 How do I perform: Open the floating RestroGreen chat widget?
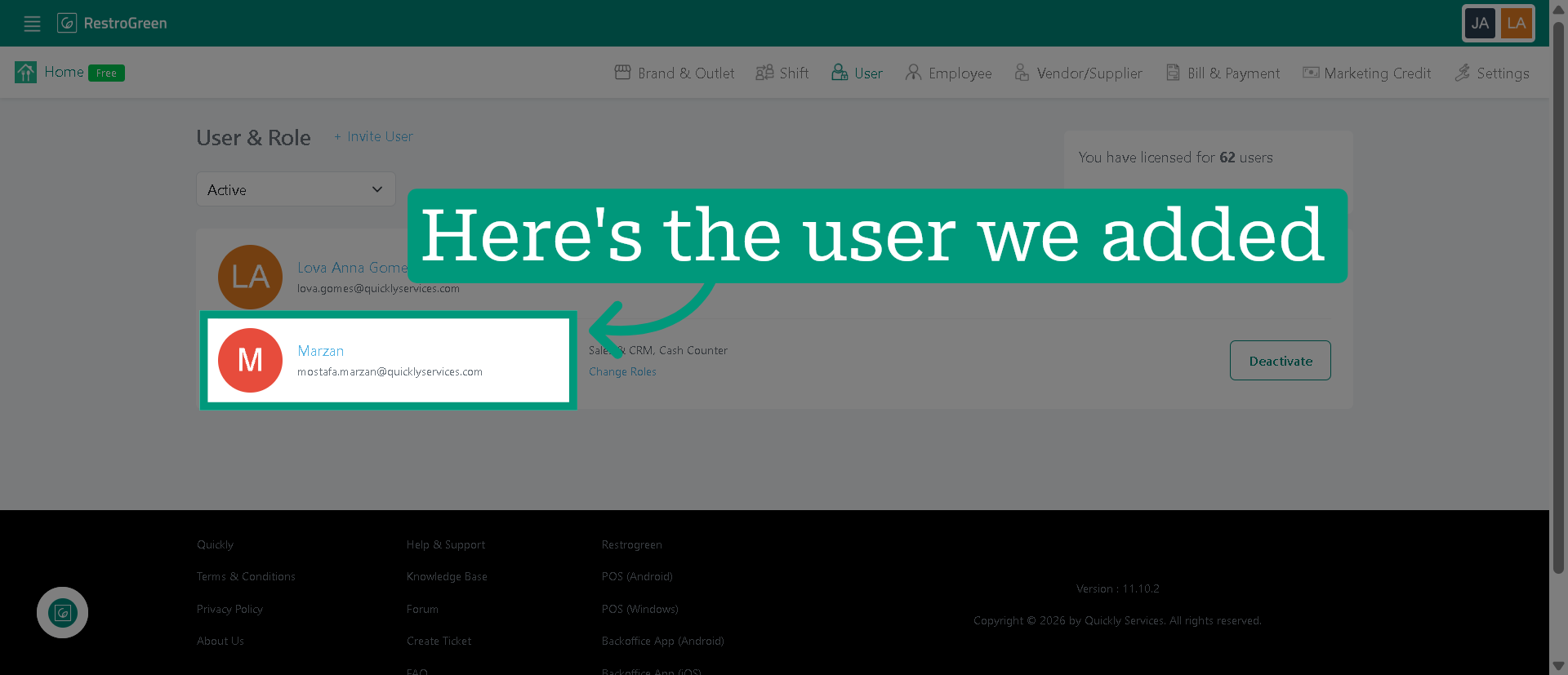(x=62, y=613)
